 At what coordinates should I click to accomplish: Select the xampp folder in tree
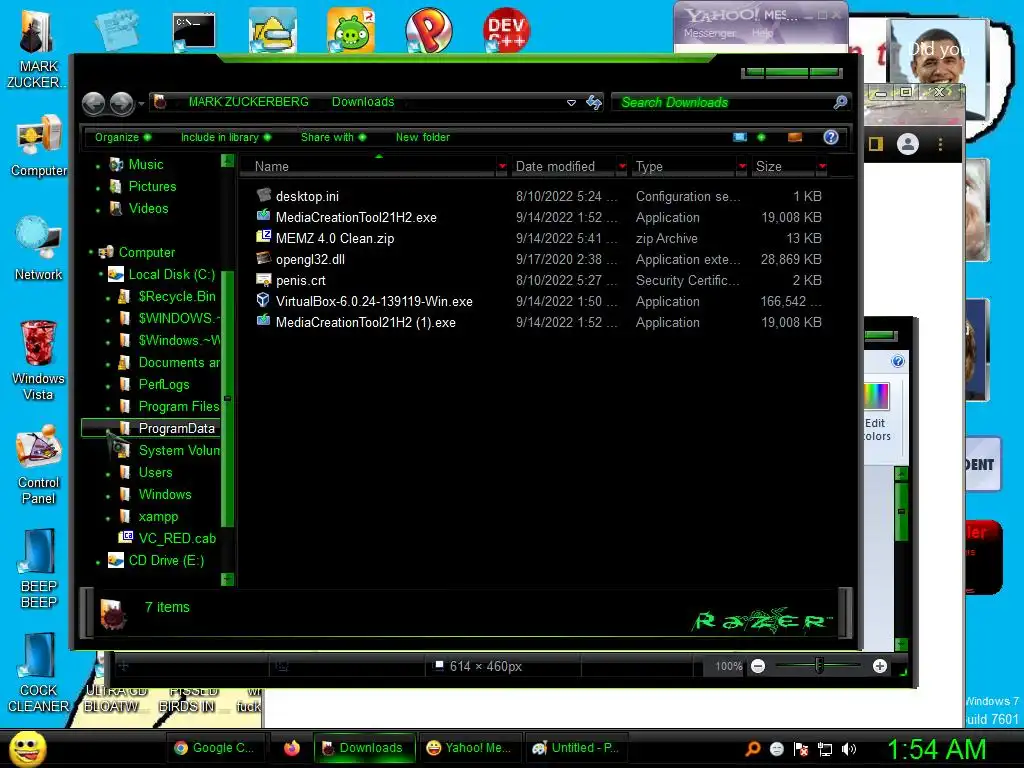coord(158,517)
